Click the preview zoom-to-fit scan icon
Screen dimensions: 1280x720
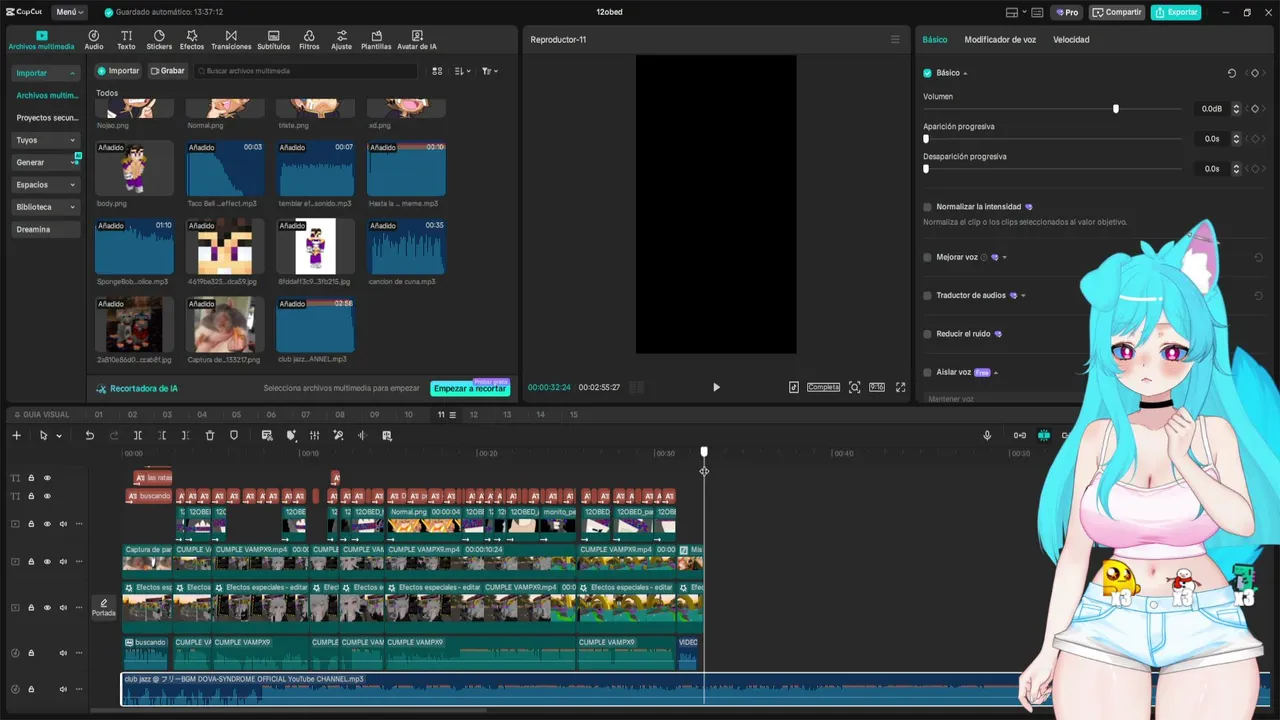click(854, 388)
